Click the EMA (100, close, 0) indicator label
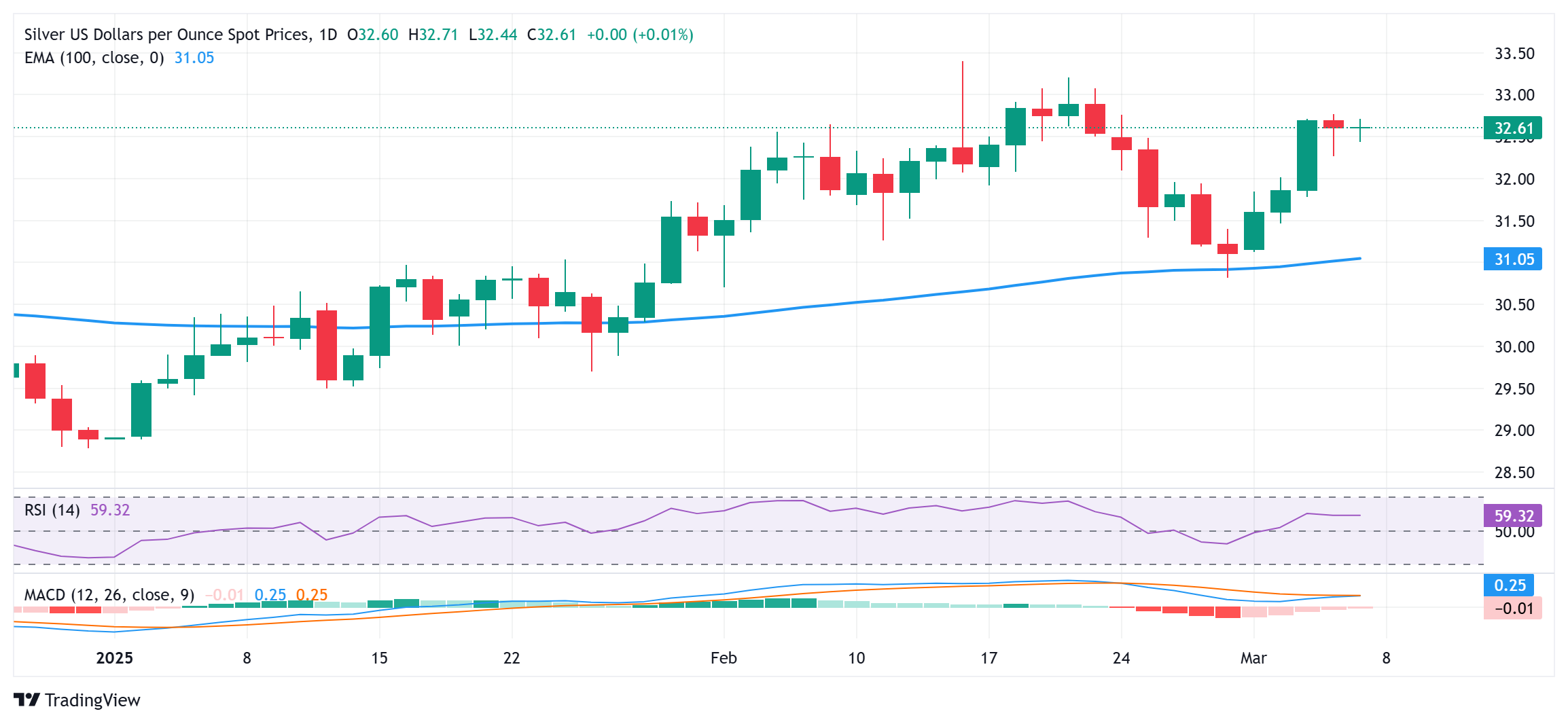Image resolution: width=1568 pixels, height=724 pixels. pos(94,58)
